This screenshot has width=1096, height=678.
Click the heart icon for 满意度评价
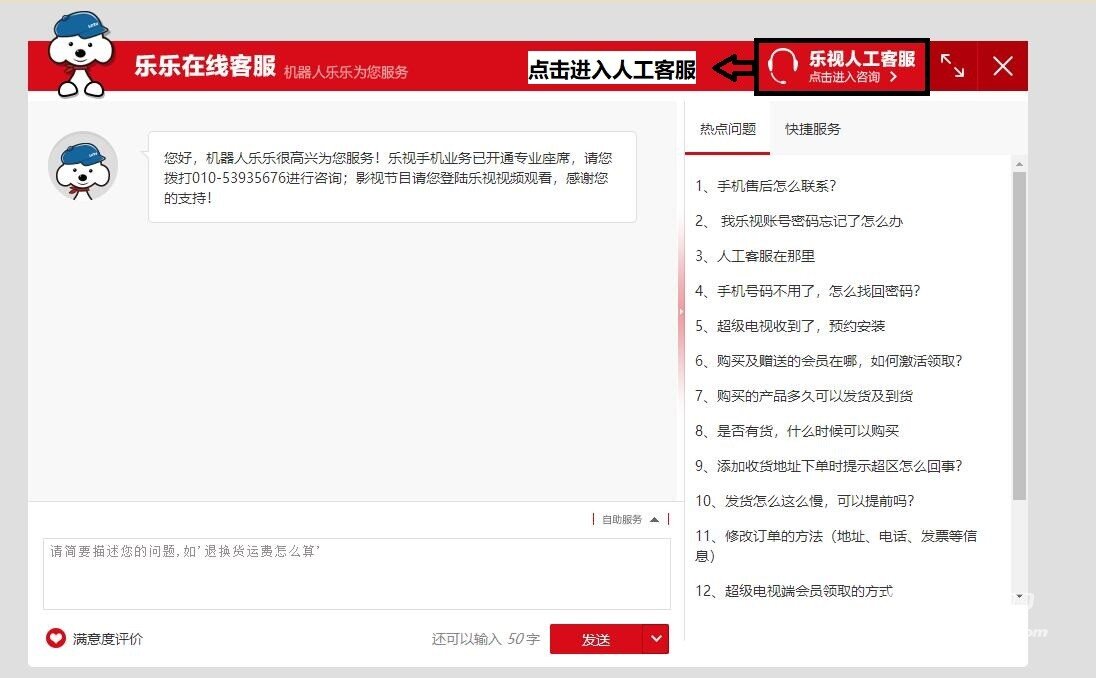tap(55, 637)
